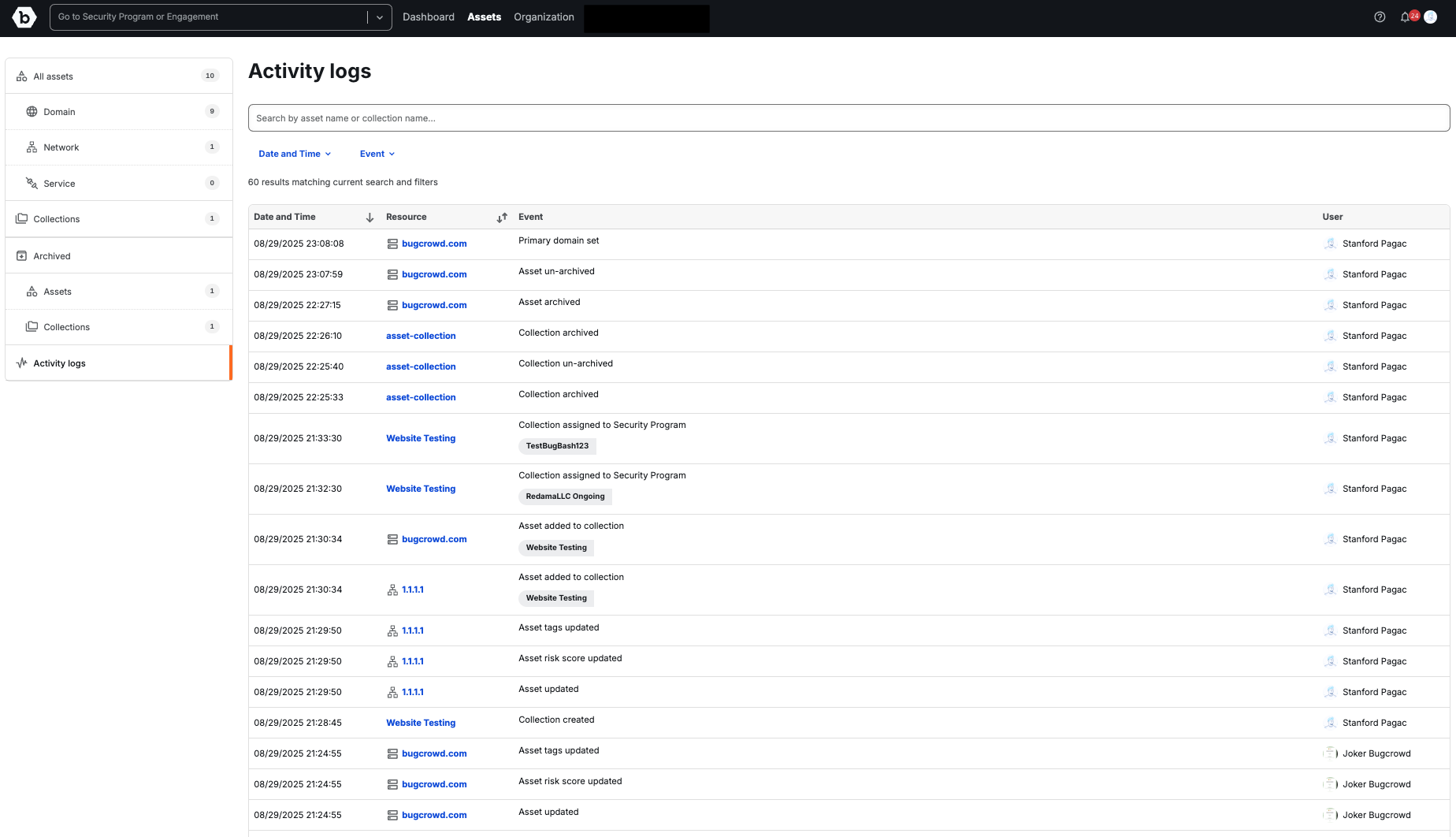The width and height of the screenshot is (1456, 837).
Task: Click the Resource column header
Action: (x=406, y=218)
